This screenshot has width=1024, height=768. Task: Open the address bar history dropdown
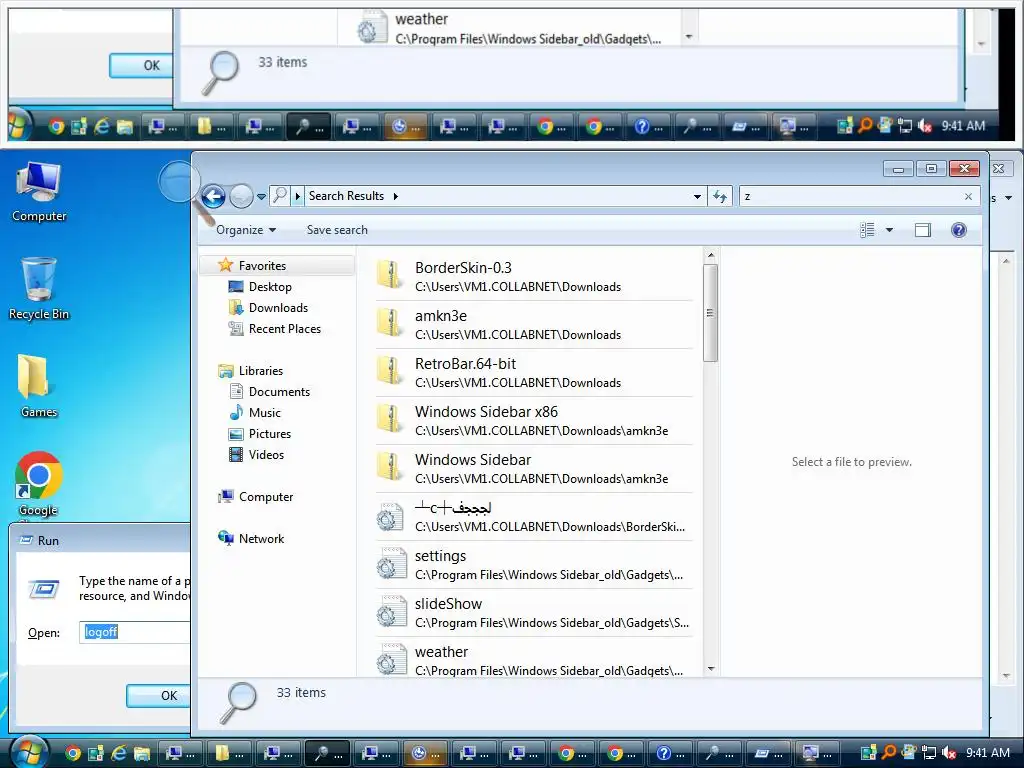pyautogui.click(x=697, y=196)
